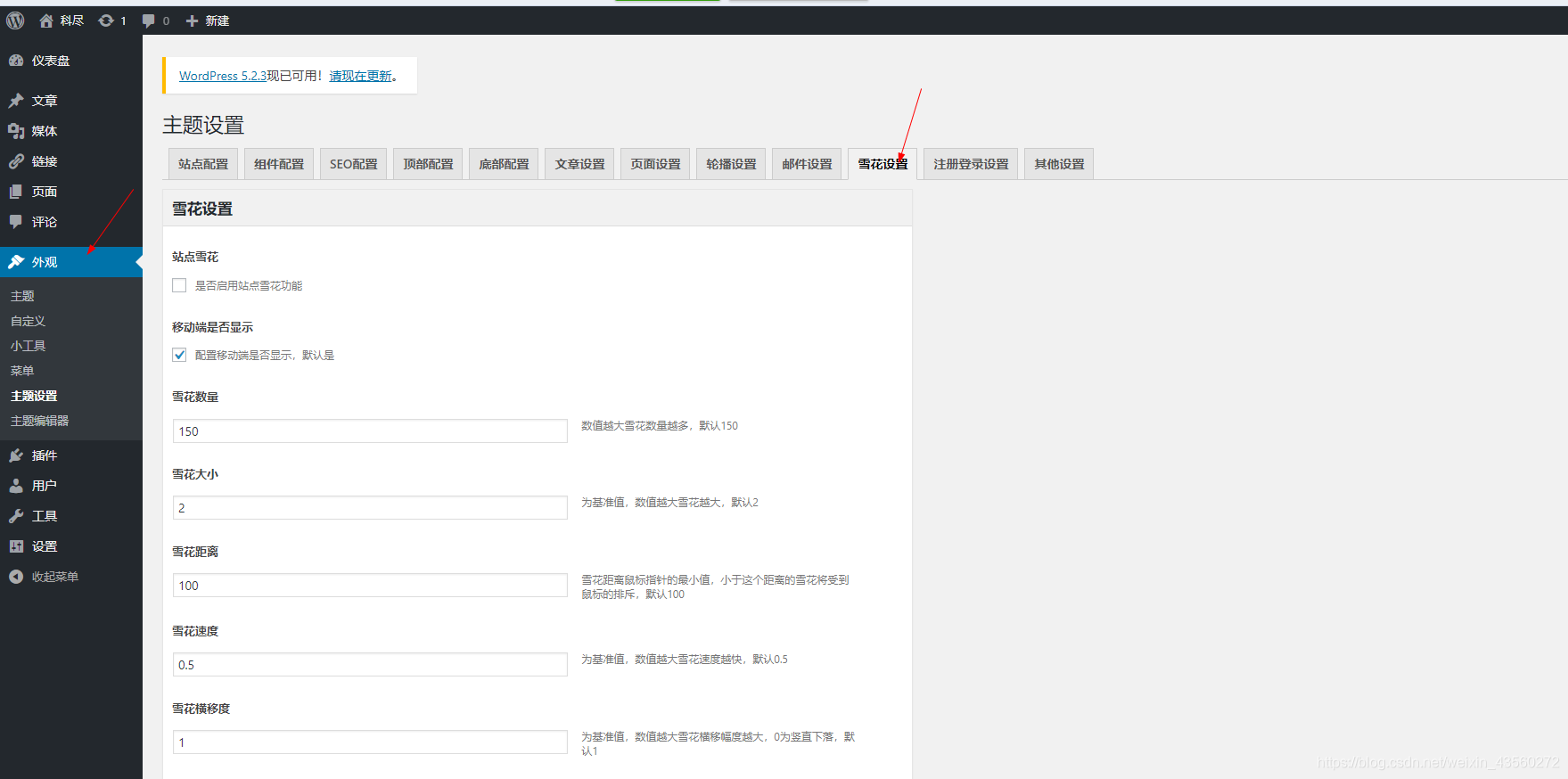
Task: Switch to the 组件配置 tab
Action: 279,164
